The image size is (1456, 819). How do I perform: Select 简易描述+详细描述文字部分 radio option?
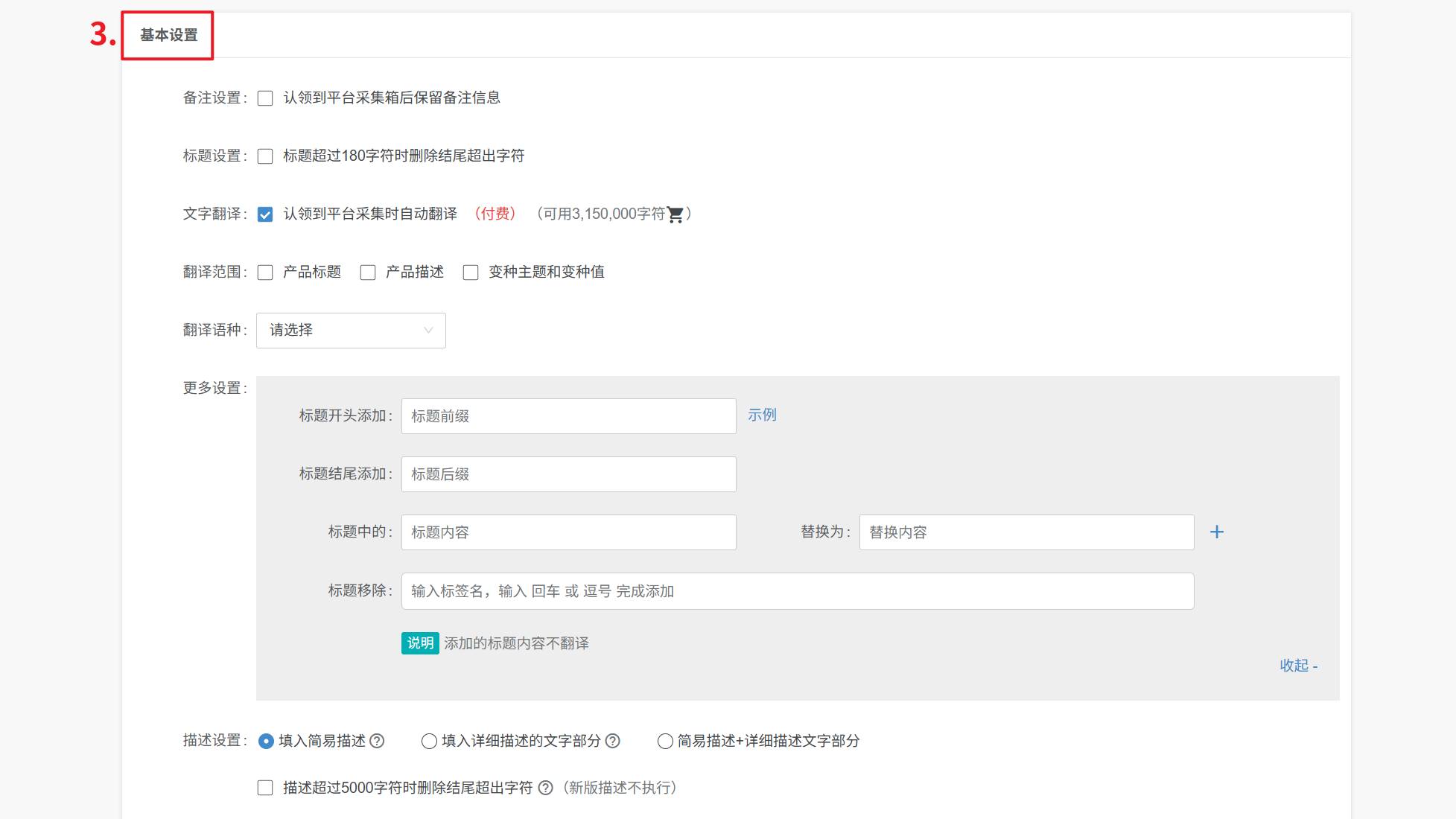pyautogui.click(x=665, y=741)
